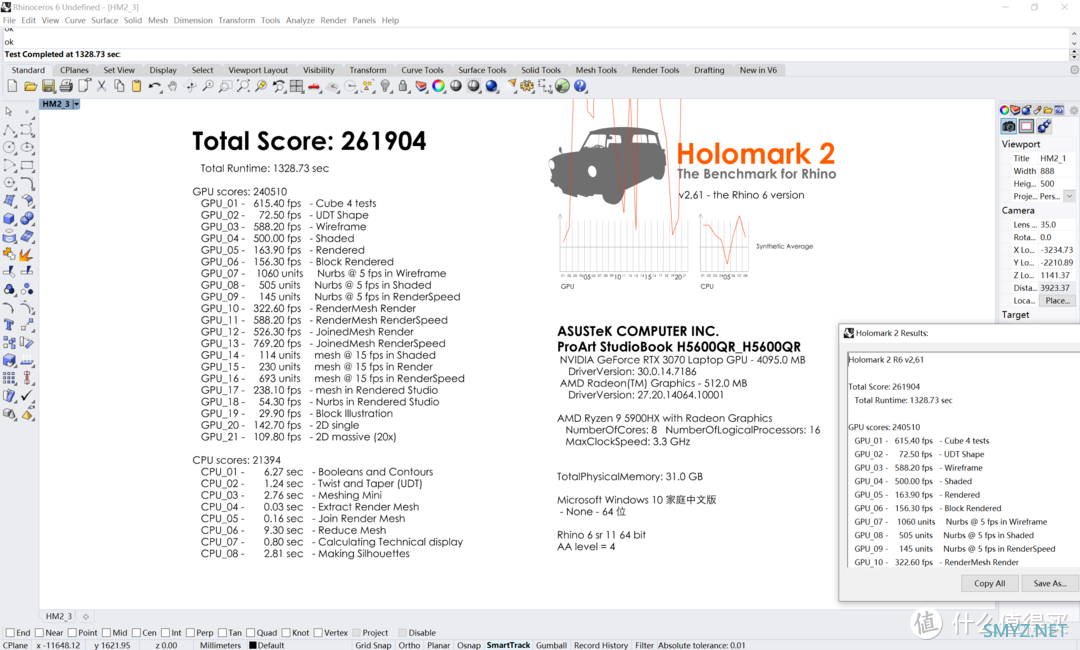This screenshot has width=1080, height=650.
Task: Select the HM2_3 viewport tab at bottom
Action: click(59, 616)
